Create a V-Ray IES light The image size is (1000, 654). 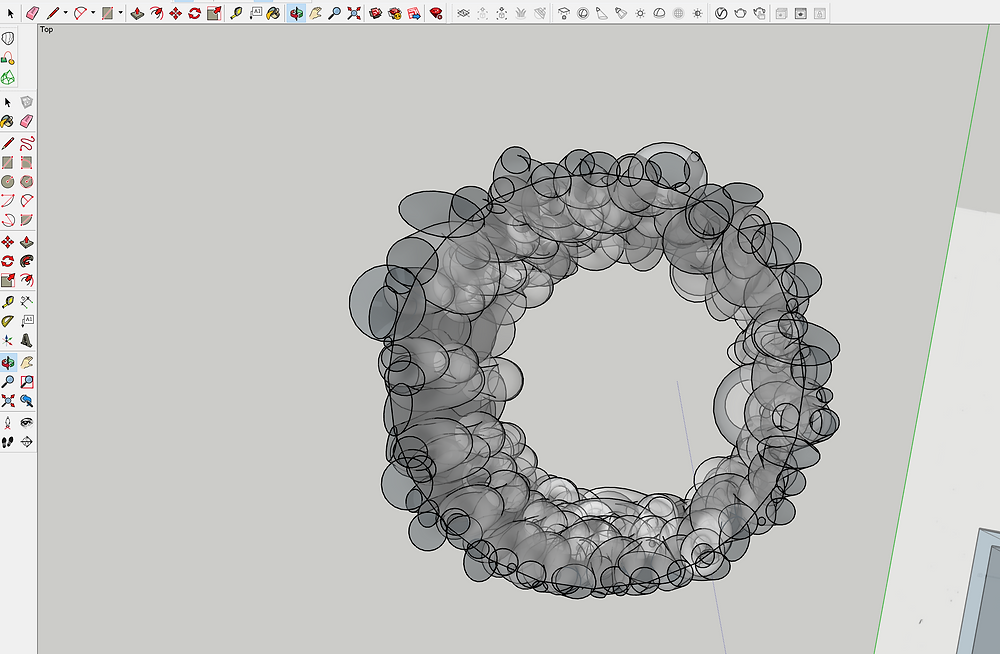point(621,13)
